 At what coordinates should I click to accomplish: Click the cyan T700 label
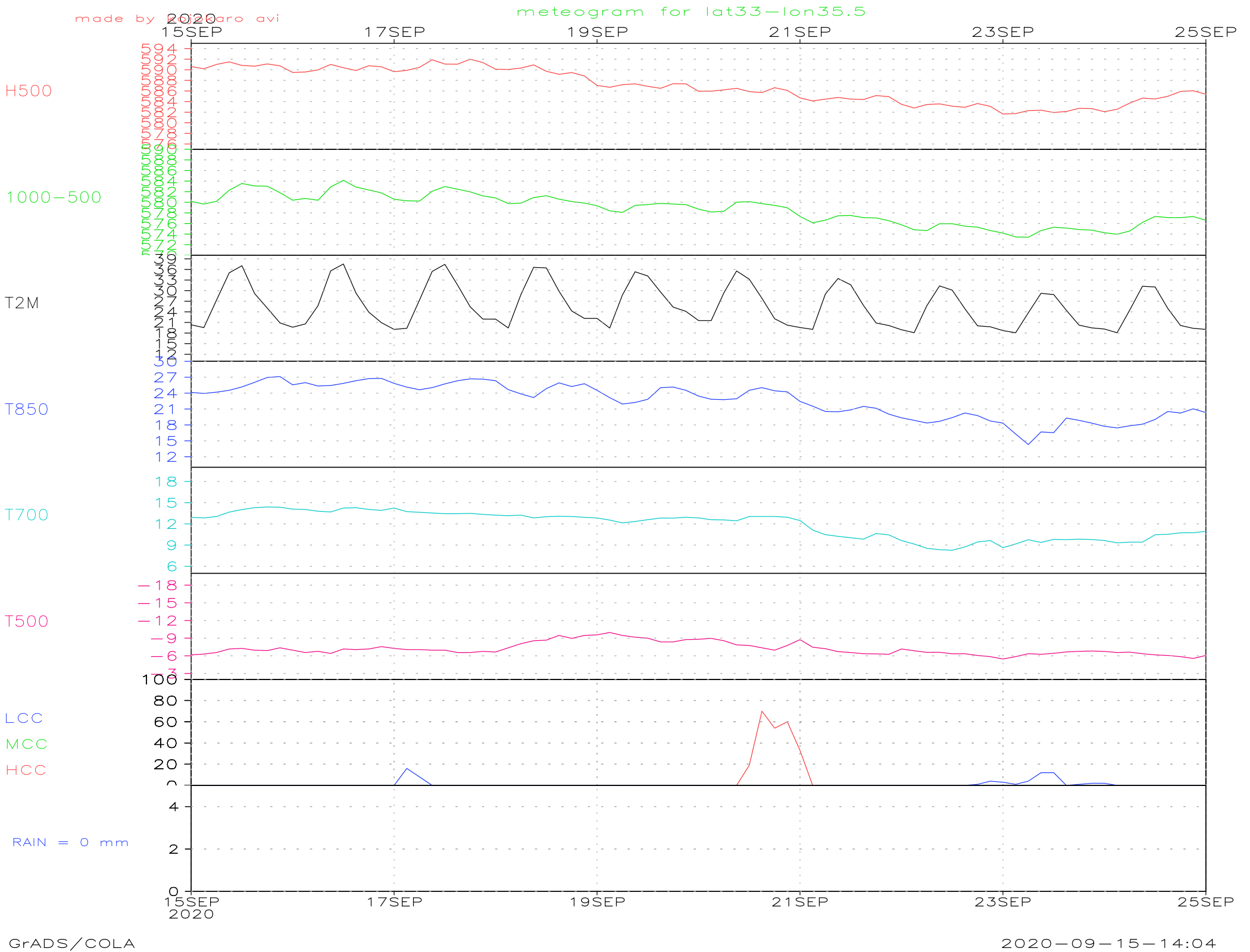26,515
